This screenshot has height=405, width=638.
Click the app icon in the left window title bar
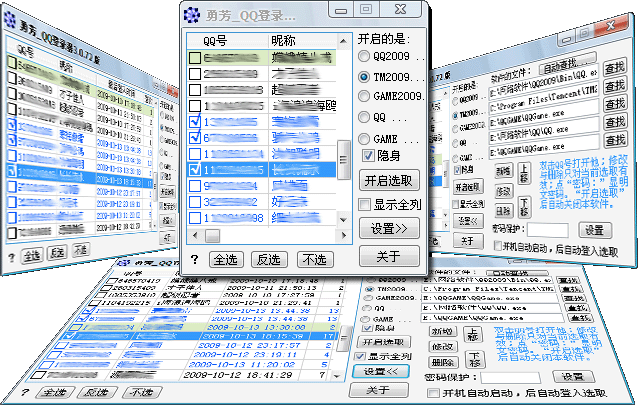coord(10,20)
